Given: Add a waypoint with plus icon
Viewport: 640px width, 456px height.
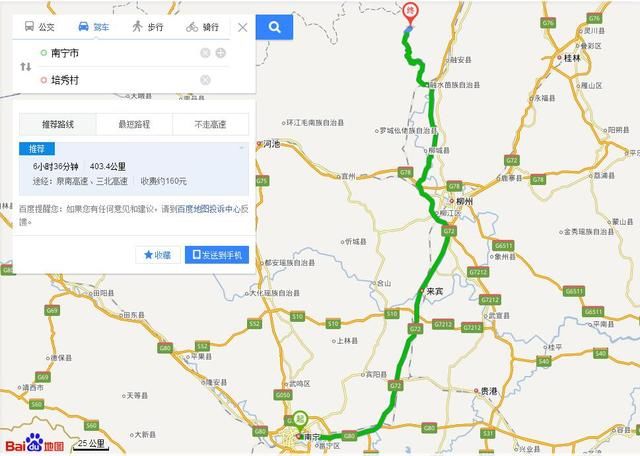Looking at the screenshot, I should pyautogui.click(x=220, y=53).
